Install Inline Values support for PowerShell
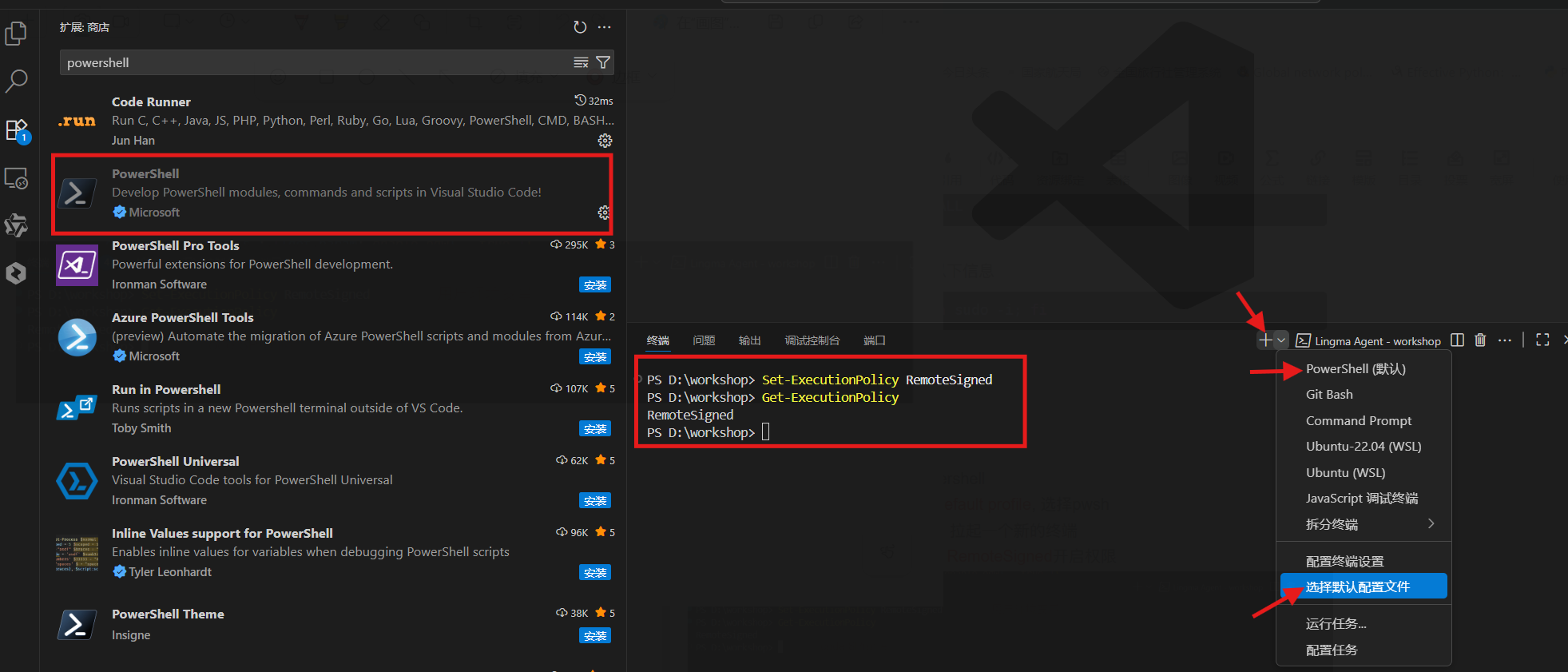Image resolution: width=1568 pixels, height=672 pixels. point(595,572)
